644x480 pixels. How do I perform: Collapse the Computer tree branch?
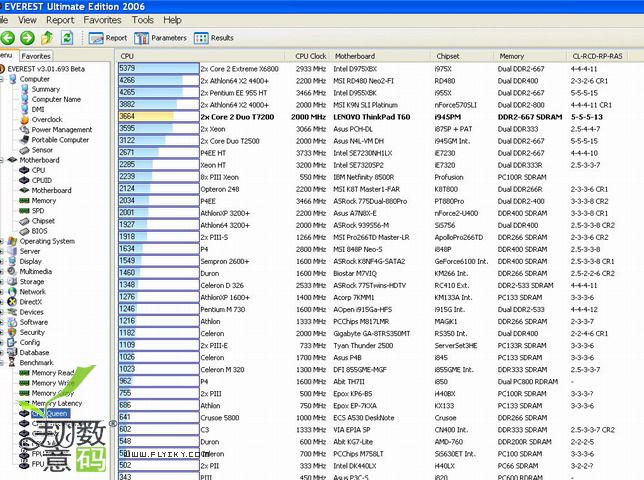coord(2,79)
